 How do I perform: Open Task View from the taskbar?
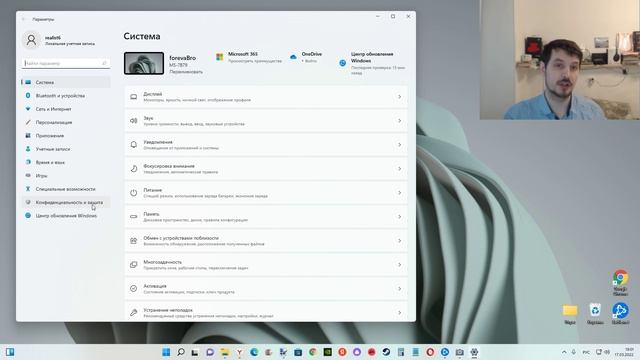click(x=196, y=352)
